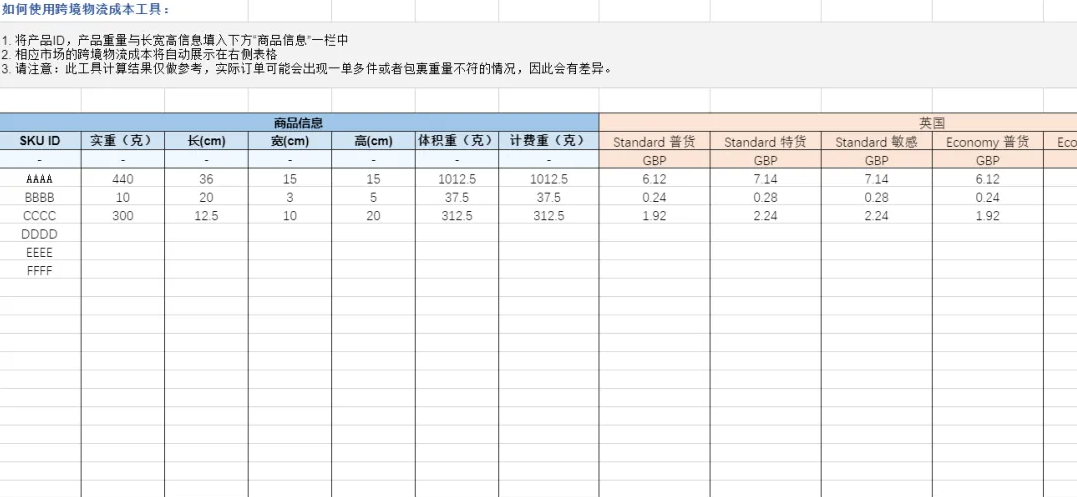Click length cell 20 in BBBB row
Screen dimensions: 1077x497
click(206, 197)
